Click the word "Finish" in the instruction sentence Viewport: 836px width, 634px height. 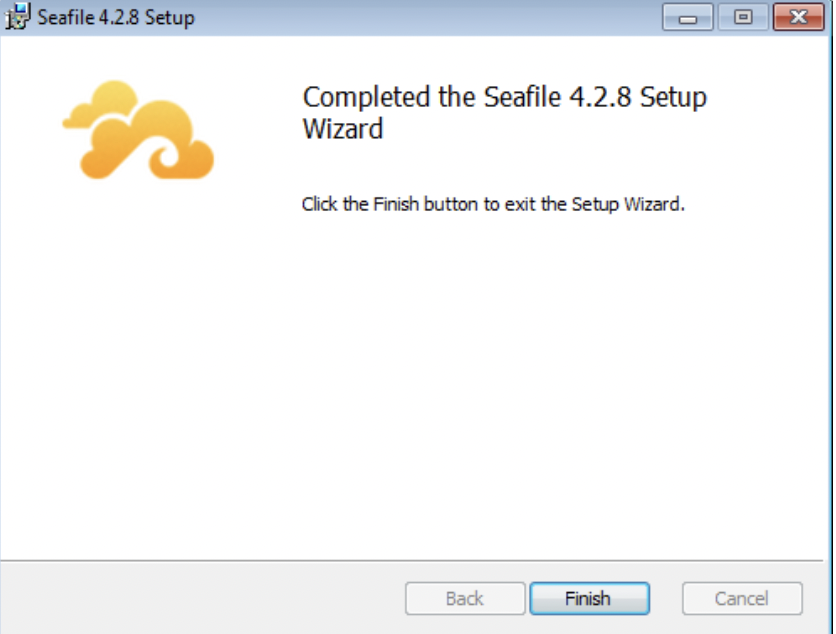(397, 204)
